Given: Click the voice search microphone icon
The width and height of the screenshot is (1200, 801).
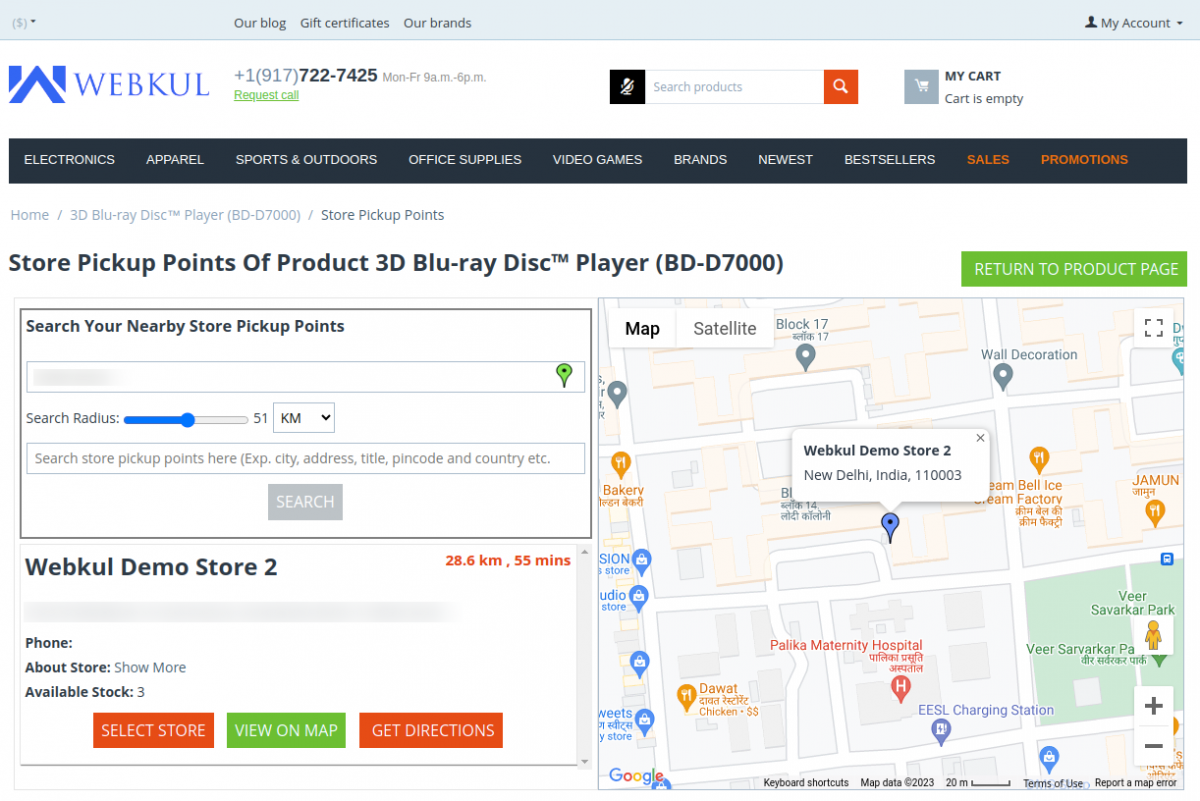Looking at the screenshot, I should click(x=627, y=87).
